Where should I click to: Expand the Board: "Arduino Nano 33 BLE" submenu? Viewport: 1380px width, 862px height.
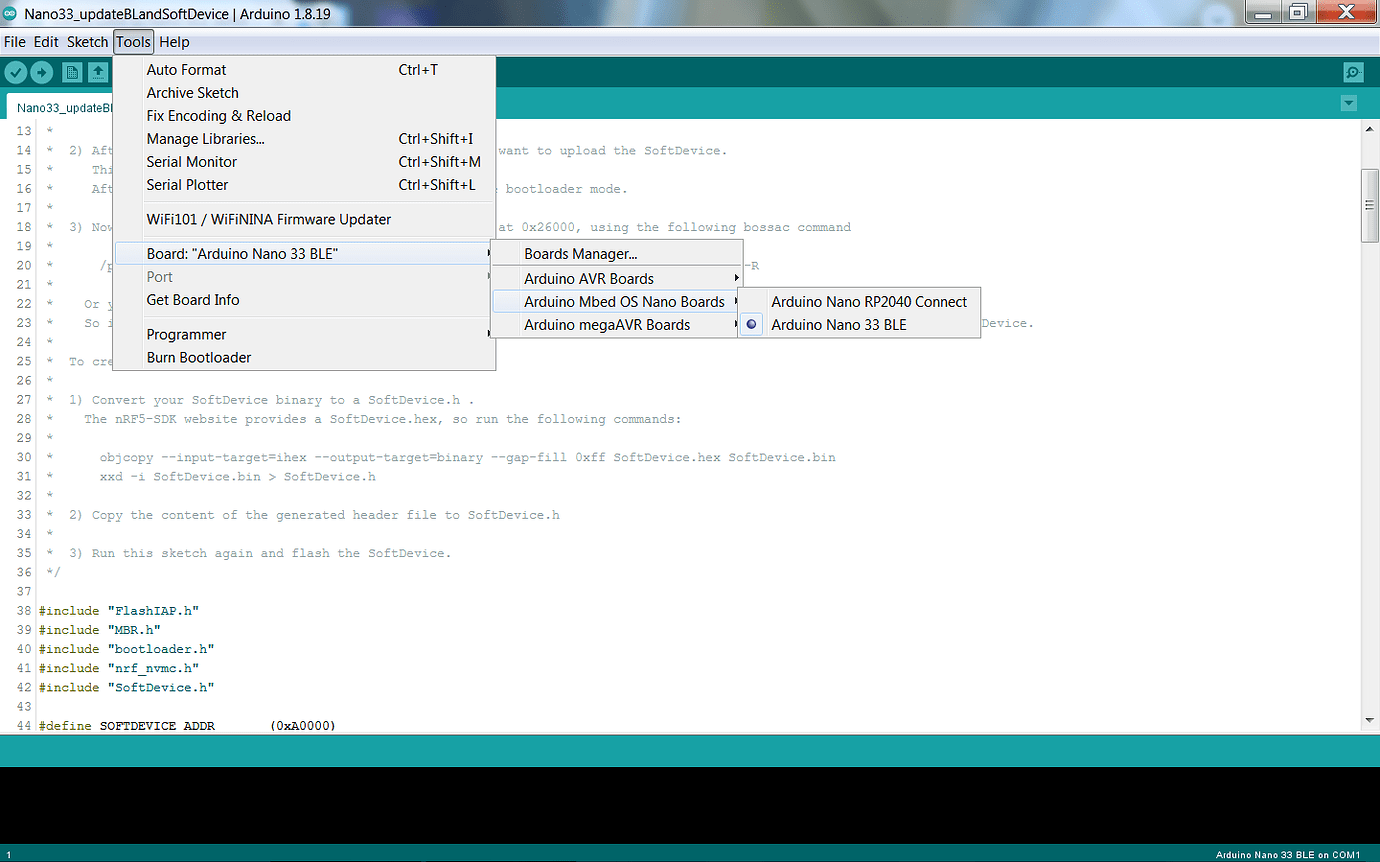(304, 254)
